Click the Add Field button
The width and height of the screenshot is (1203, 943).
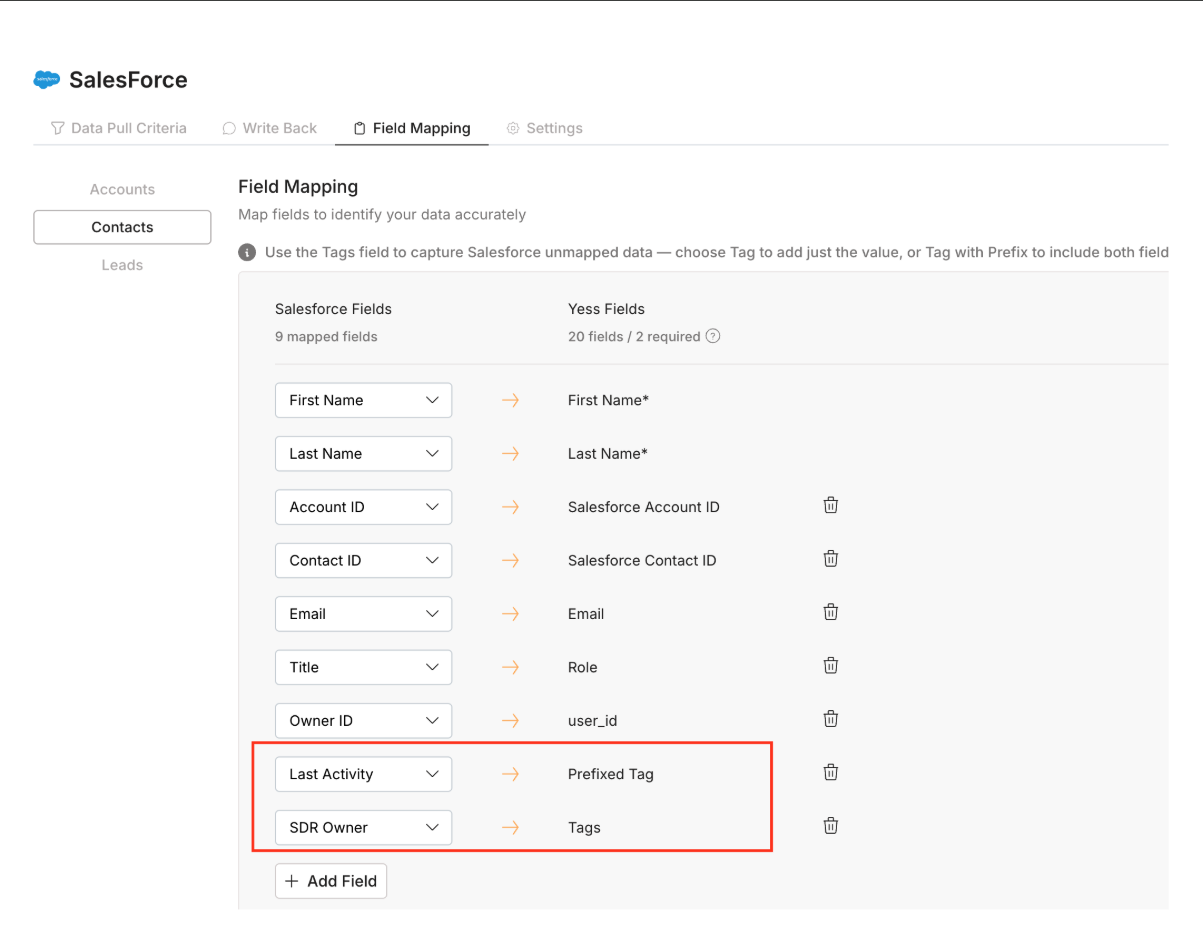331,881
